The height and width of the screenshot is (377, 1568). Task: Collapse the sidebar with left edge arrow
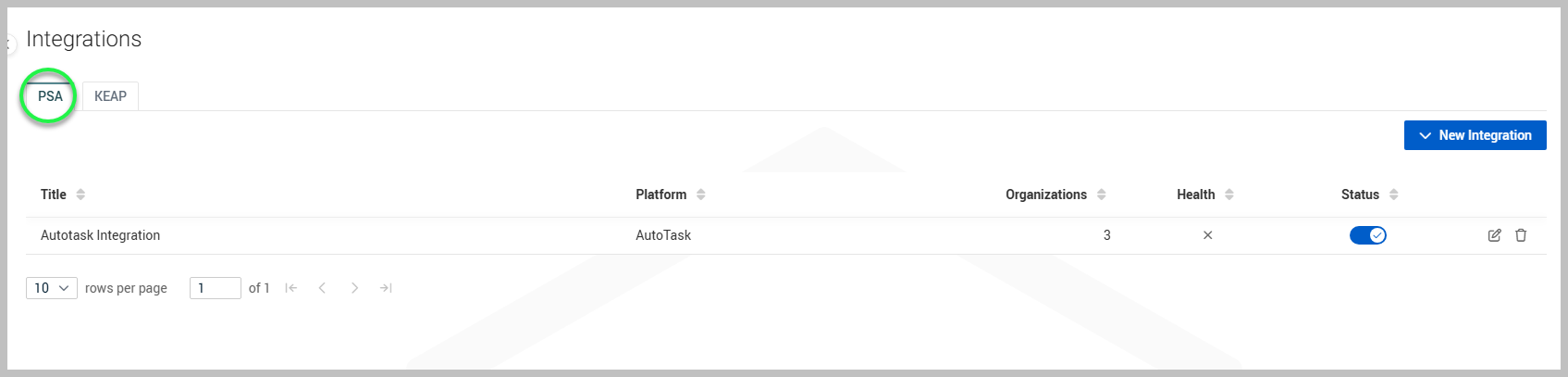(x=9, y=44)
